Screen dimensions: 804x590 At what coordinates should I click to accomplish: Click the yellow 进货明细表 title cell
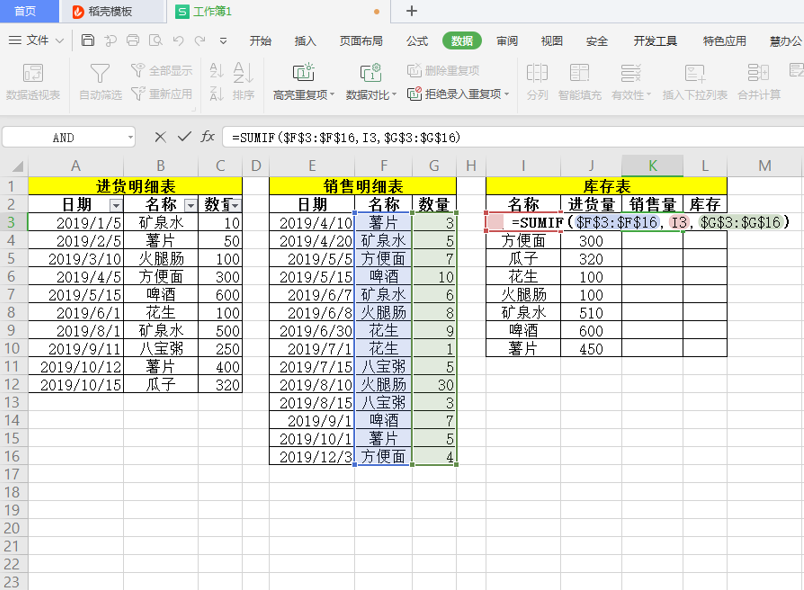click(135, 186)
